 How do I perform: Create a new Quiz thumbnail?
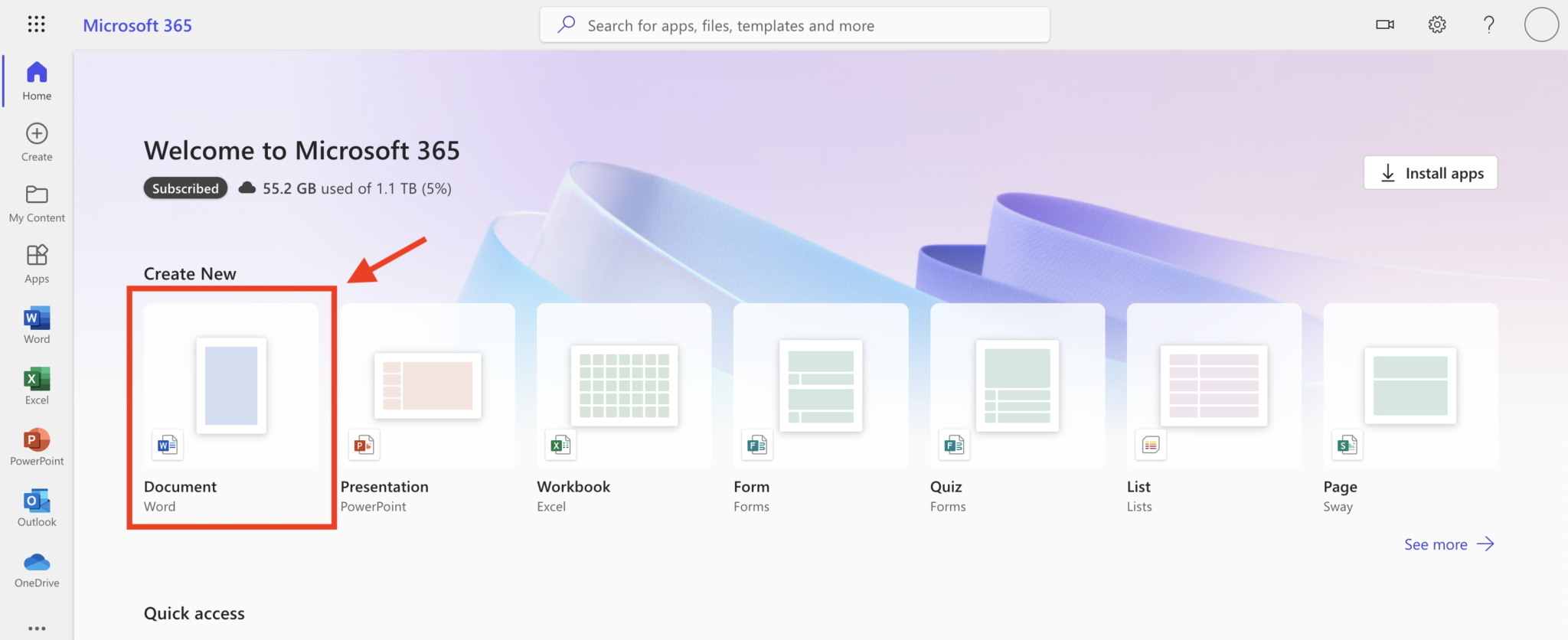[x=1018, y=386]
